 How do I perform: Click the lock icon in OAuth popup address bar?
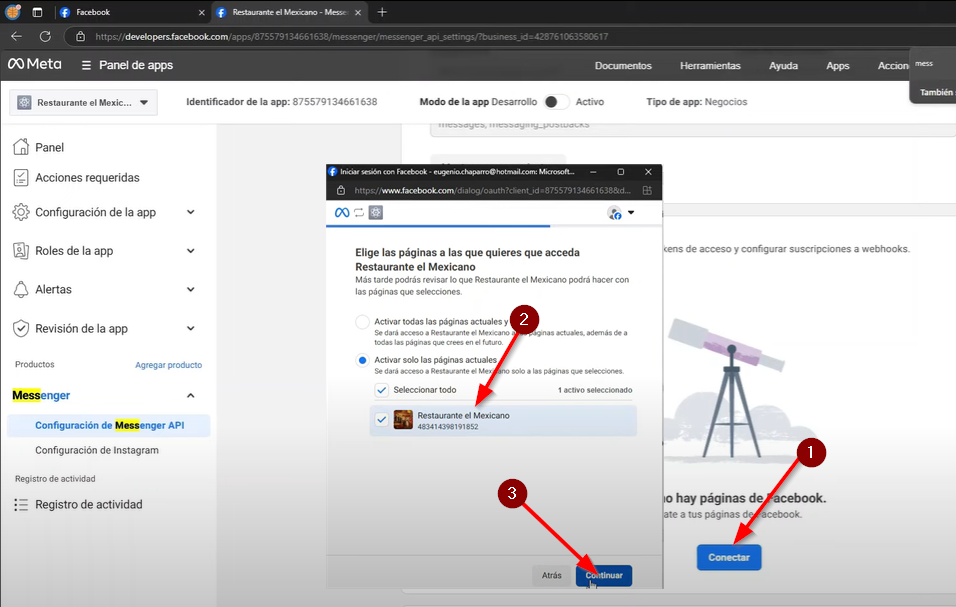click(341, 191)
